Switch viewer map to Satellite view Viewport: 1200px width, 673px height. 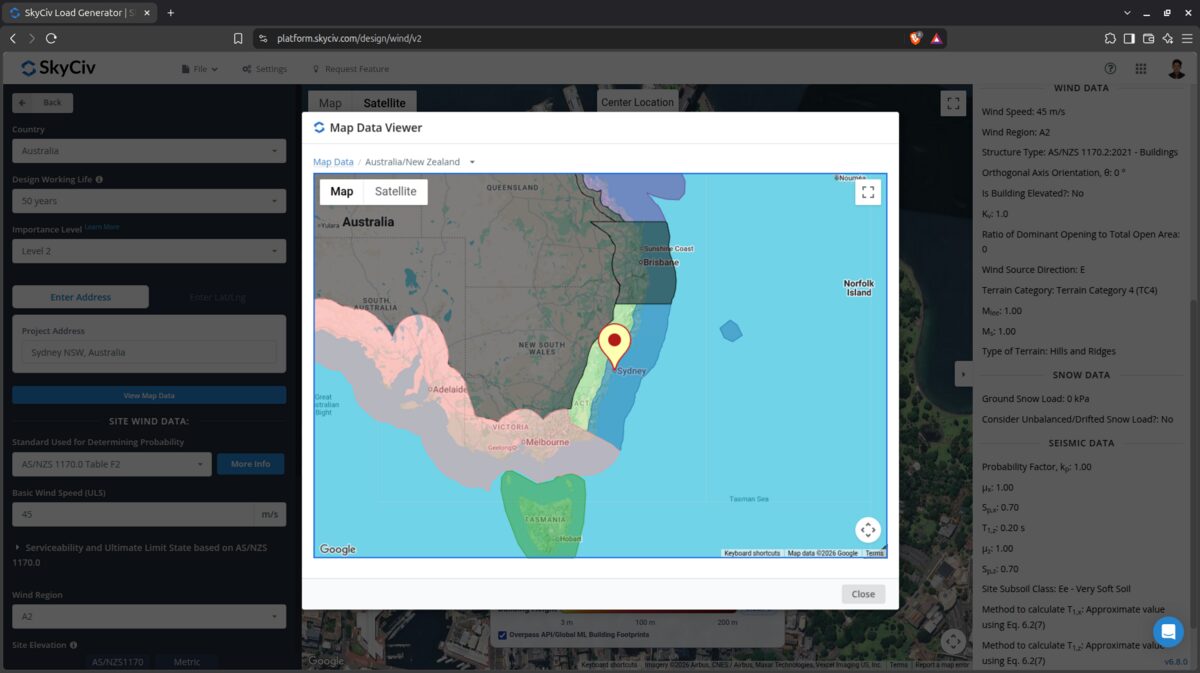(396, 191)
